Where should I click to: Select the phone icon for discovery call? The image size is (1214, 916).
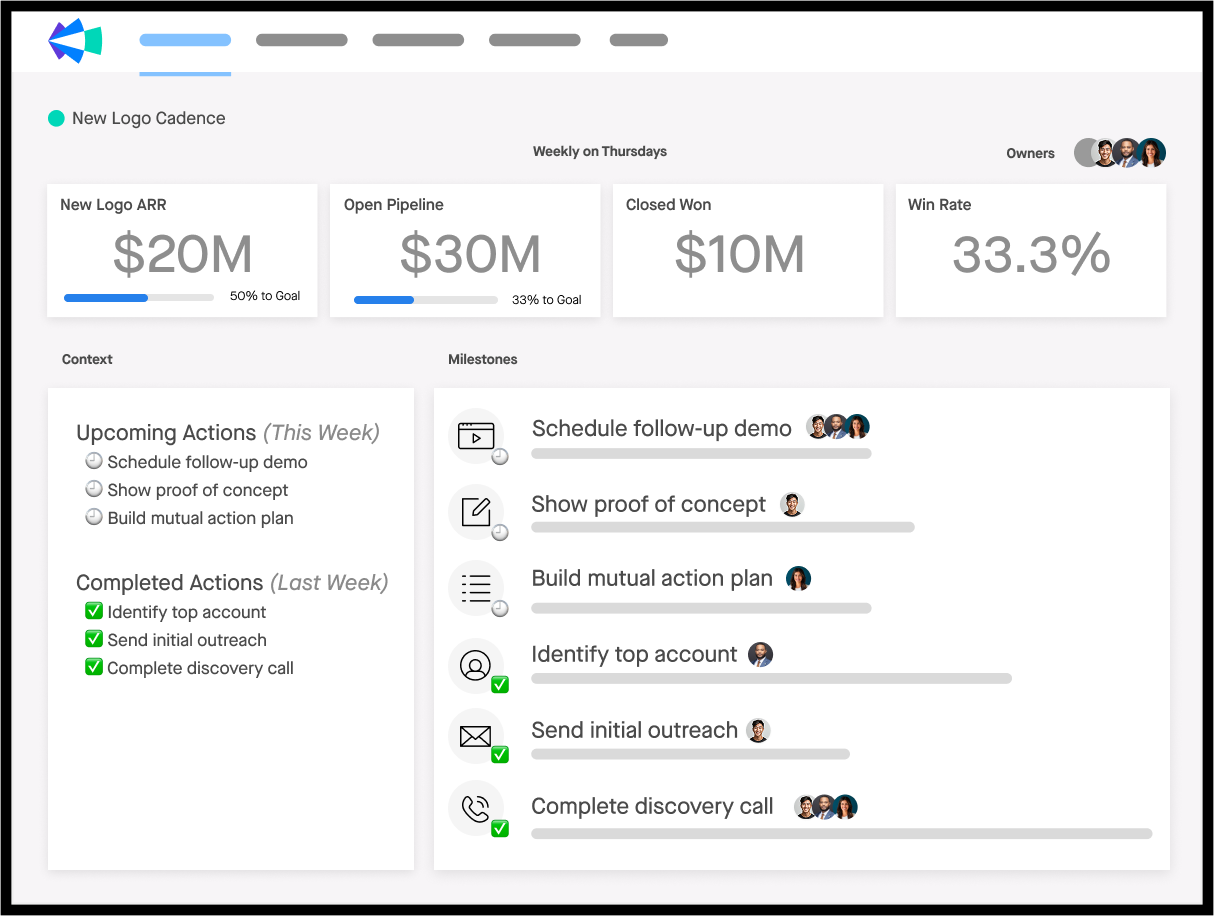pos(476,808)
